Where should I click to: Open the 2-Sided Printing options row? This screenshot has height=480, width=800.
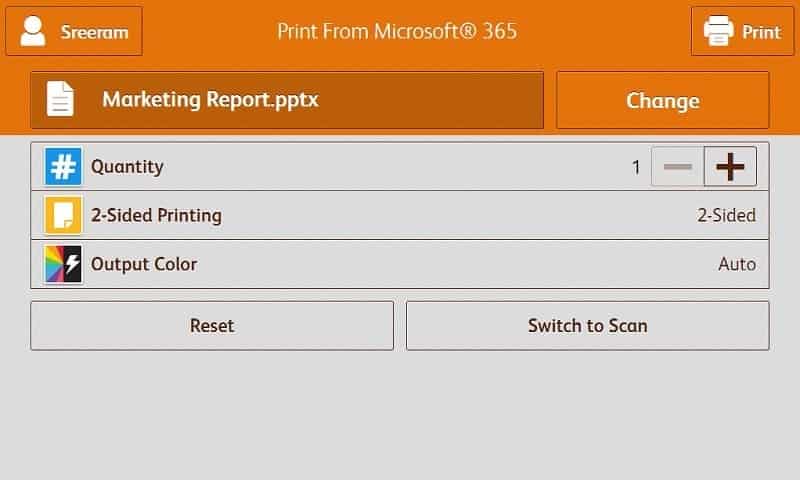point(400,215)
